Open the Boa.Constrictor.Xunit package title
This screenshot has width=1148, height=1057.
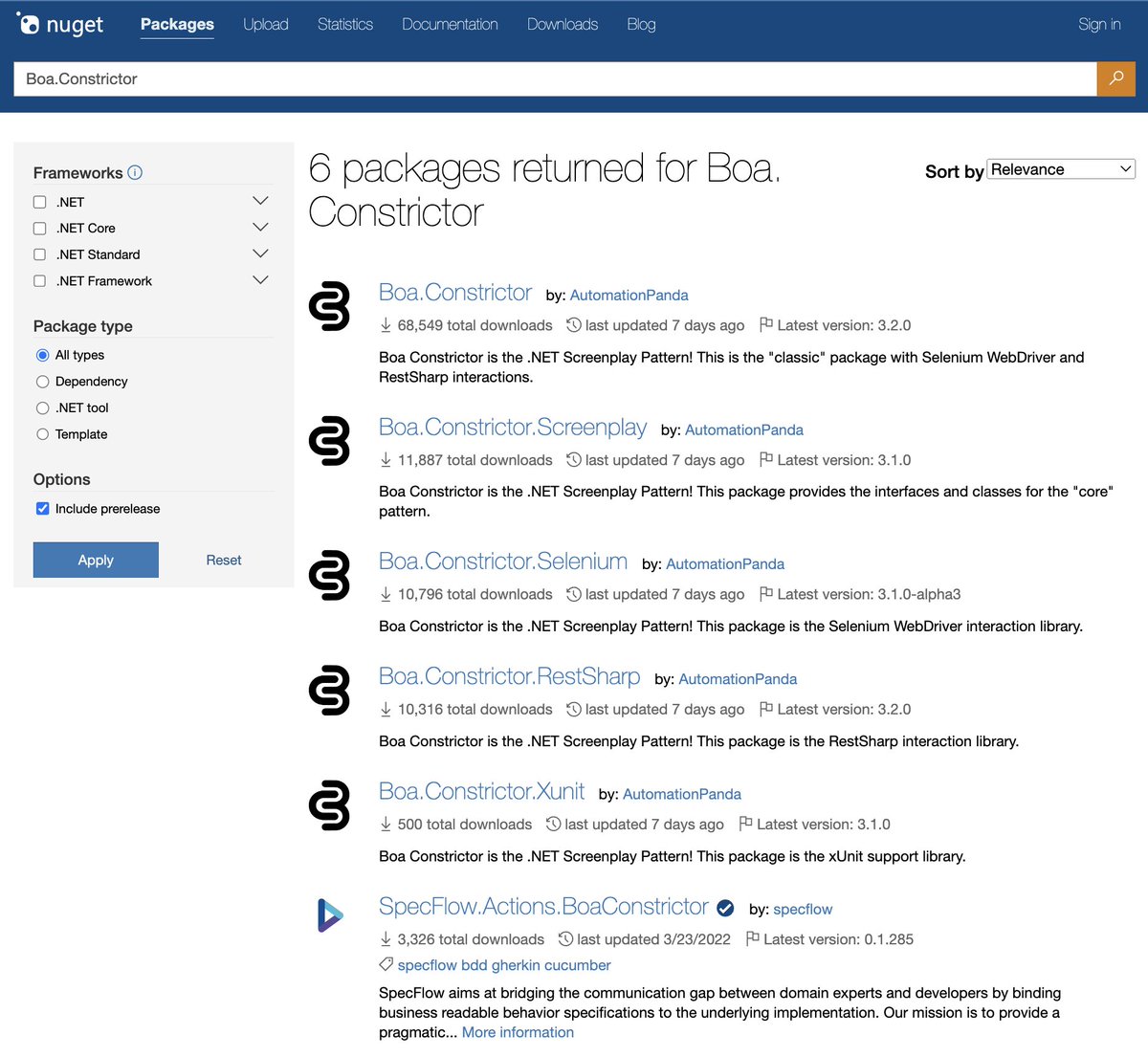[482, 792]
